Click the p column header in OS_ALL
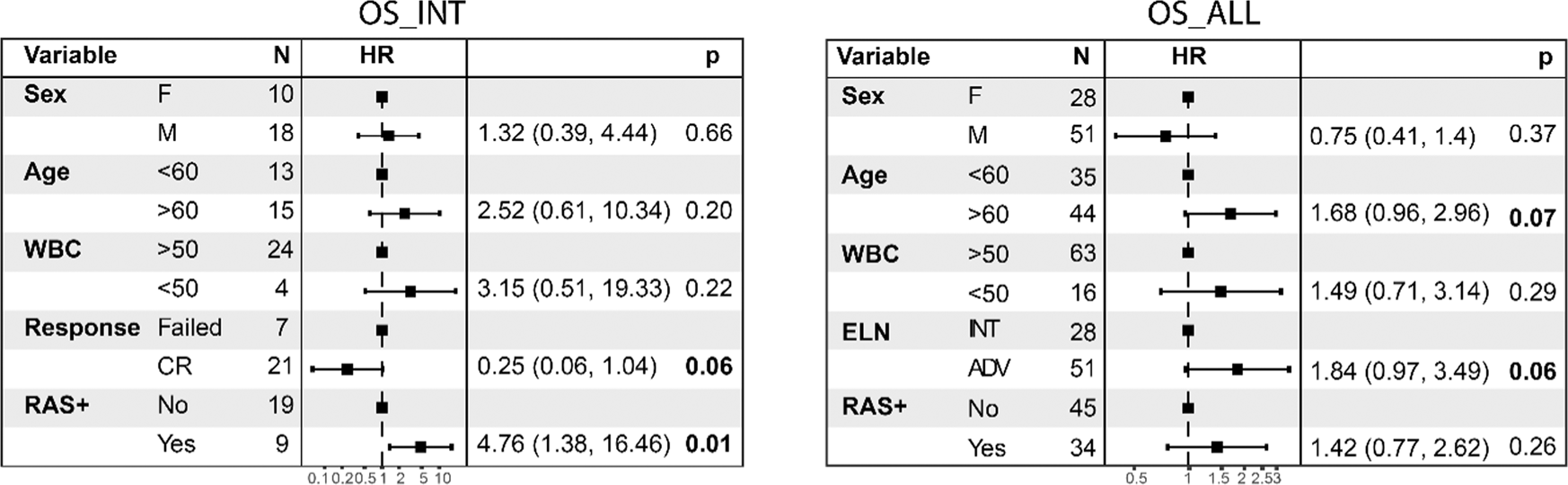 click(x=1545, y=57)
